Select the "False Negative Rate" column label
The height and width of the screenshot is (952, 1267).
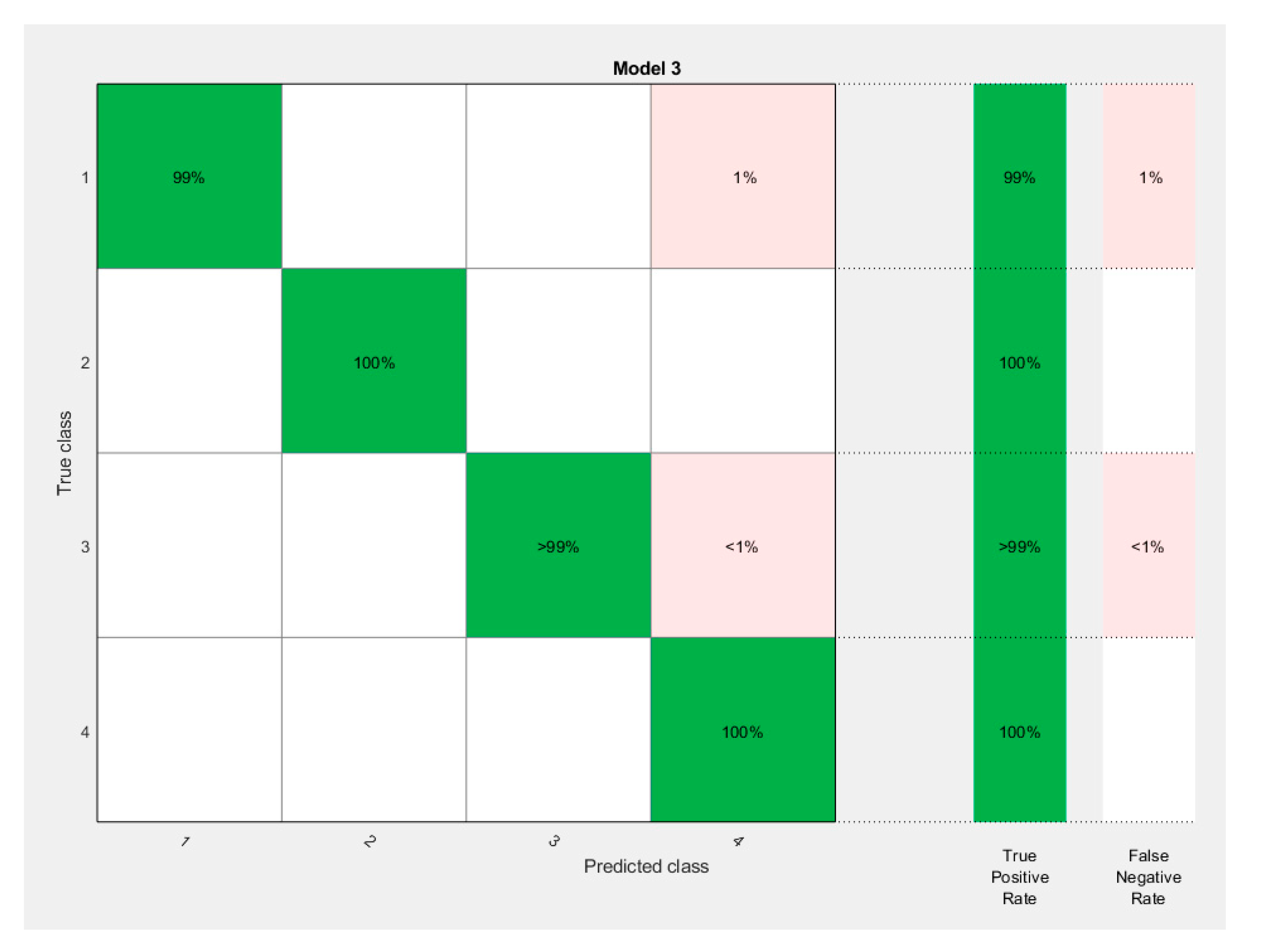(1149, 876)
